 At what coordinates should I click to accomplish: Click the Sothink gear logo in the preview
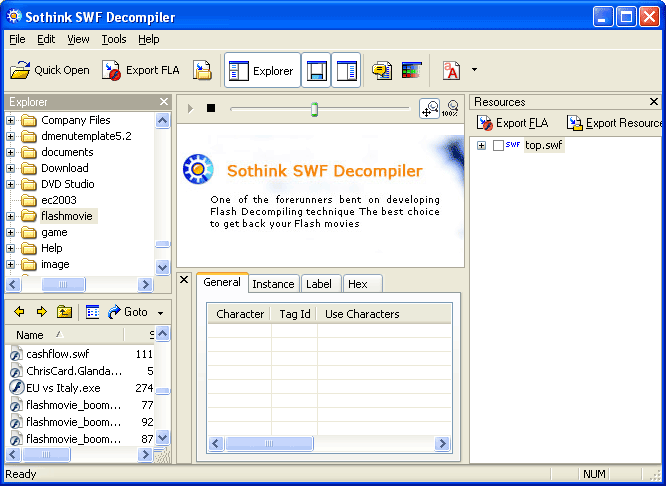coord(198,169)
